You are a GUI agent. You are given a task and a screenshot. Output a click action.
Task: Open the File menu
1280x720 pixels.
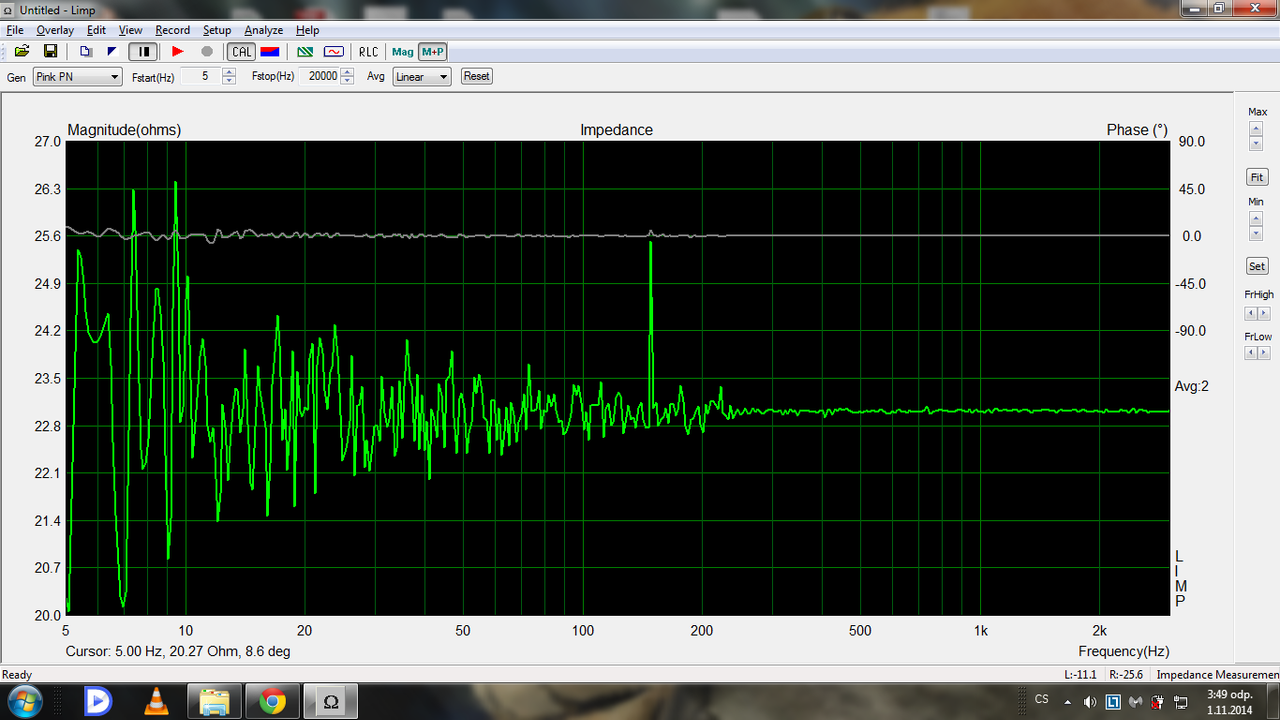[15, 30]
